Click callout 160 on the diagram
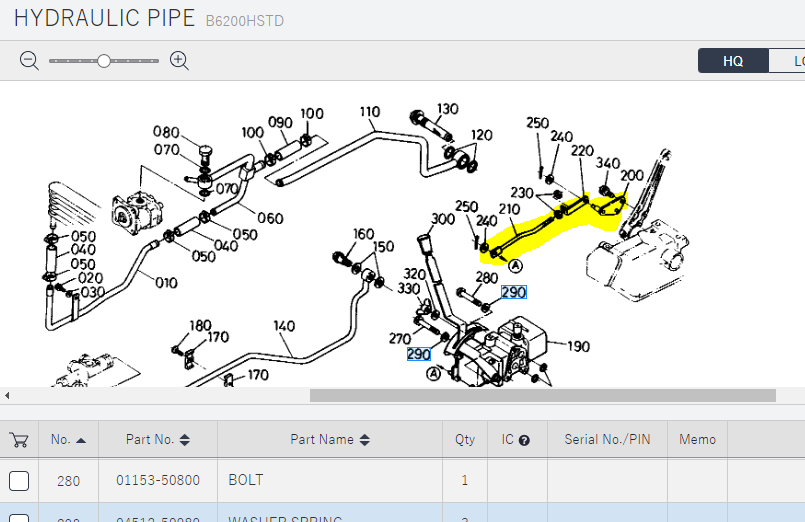The width and height of the screenshot is (805, 522). (363, 234)
